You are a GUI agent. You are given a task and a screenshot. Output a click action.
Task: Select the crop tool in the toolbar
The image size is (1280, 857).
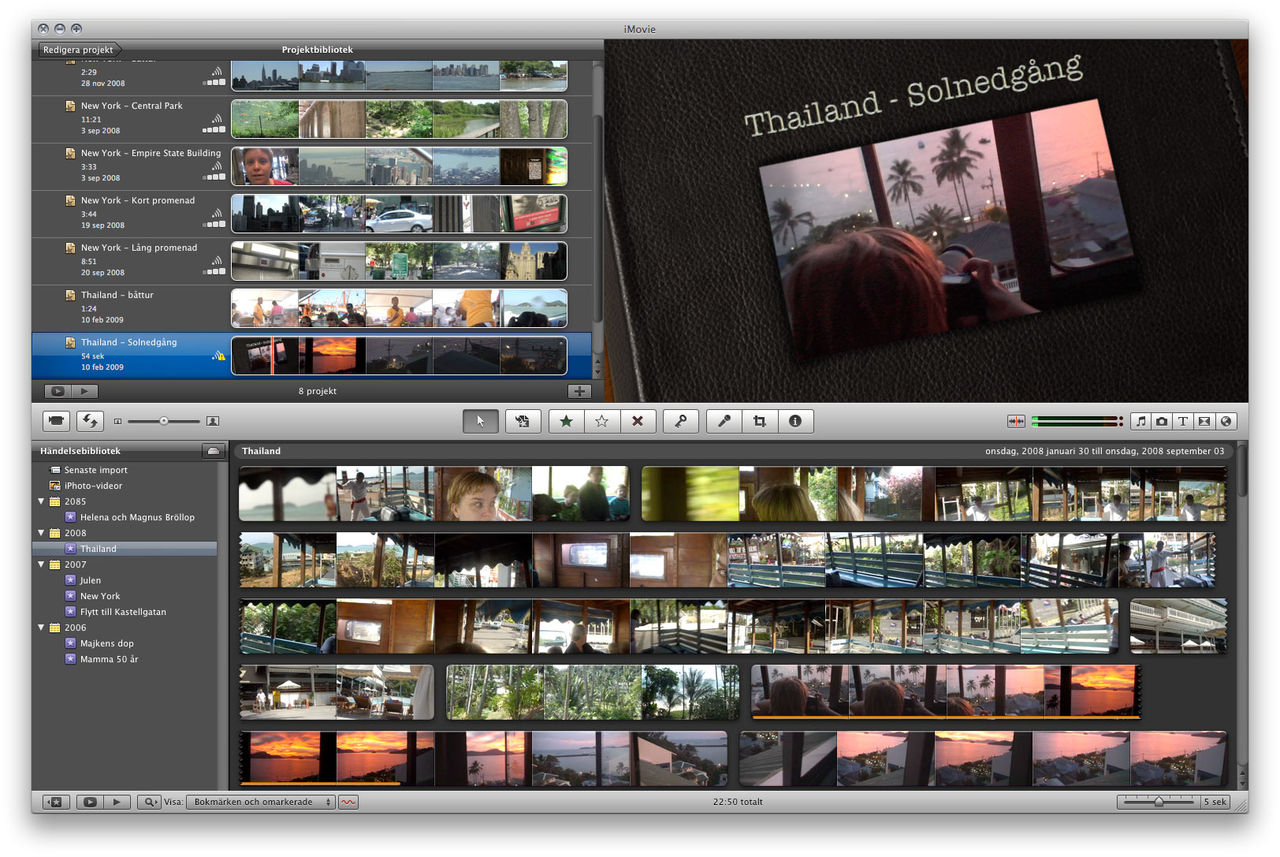click(x=759, y=421)
